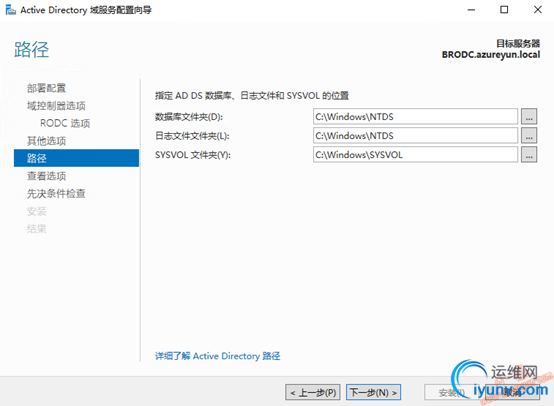Go to the 域控制器选项 step
554x406 pixels.
[56, 106]
